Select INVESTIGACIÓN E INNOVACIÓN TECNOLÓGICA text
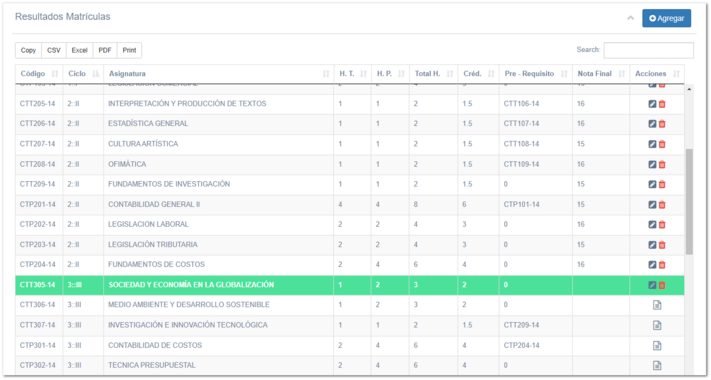 [188, 325]
